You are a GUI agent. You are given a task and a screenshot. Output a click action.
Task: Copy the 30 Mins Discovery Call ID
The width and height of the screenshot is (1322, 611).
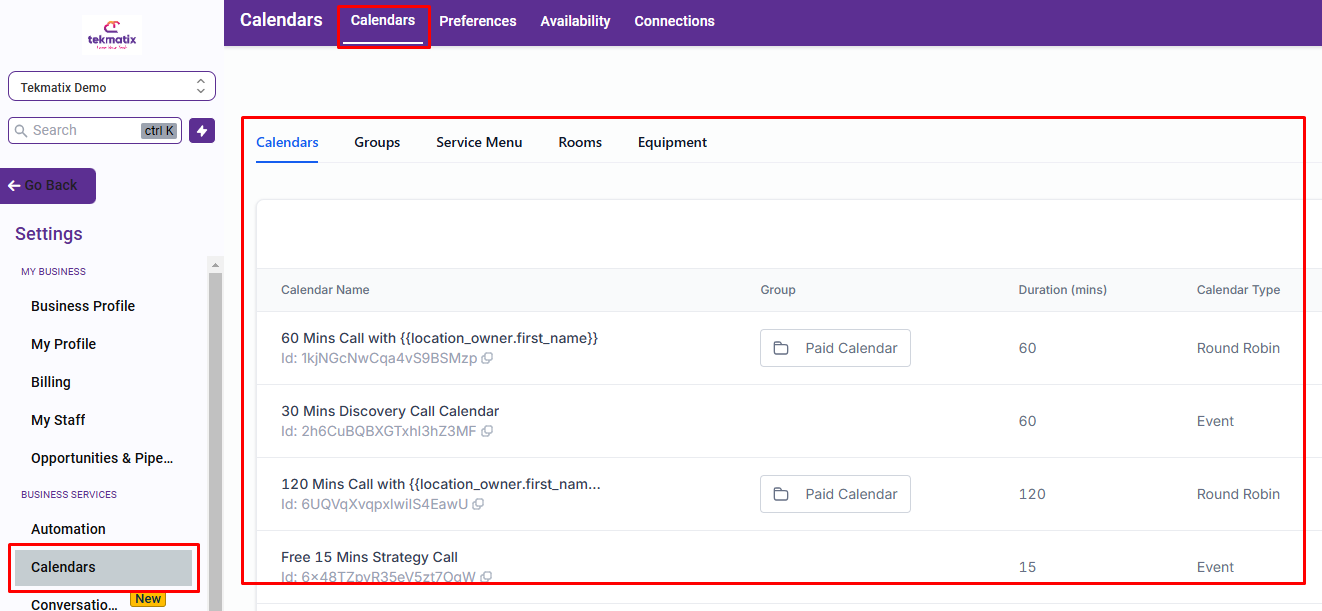[487, 431]
